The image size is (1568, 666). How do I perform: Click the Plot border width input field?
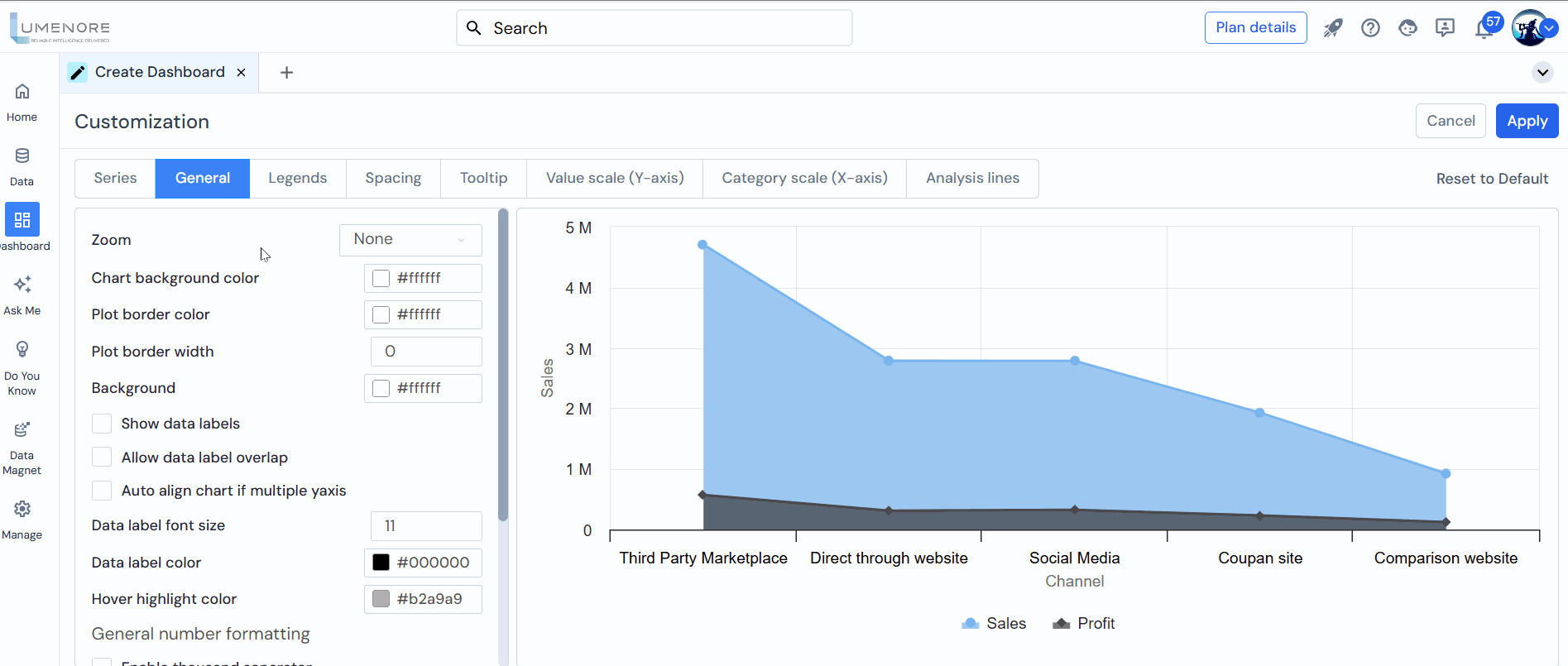tap(426, 352)
